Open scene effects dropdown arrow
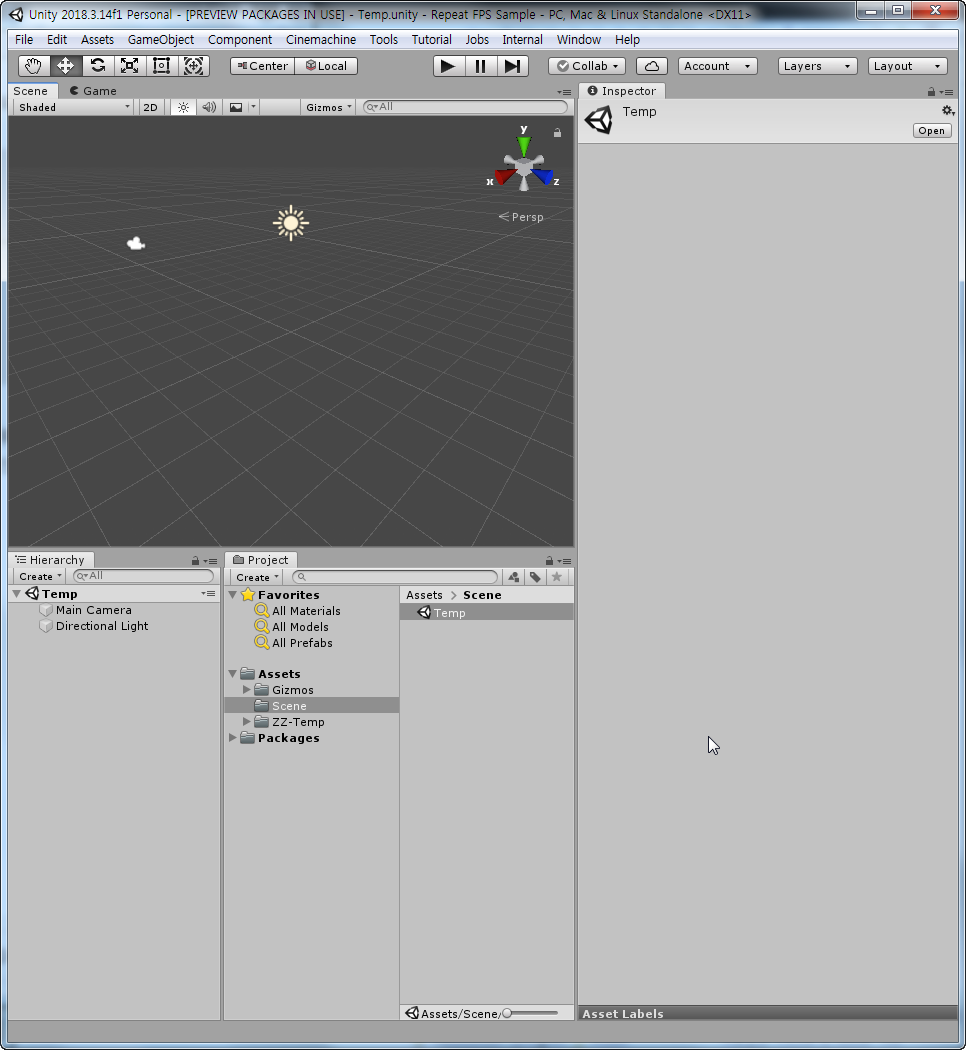Image resolution: width=966 pixels, height=1050 pixels. coord(253,107)
